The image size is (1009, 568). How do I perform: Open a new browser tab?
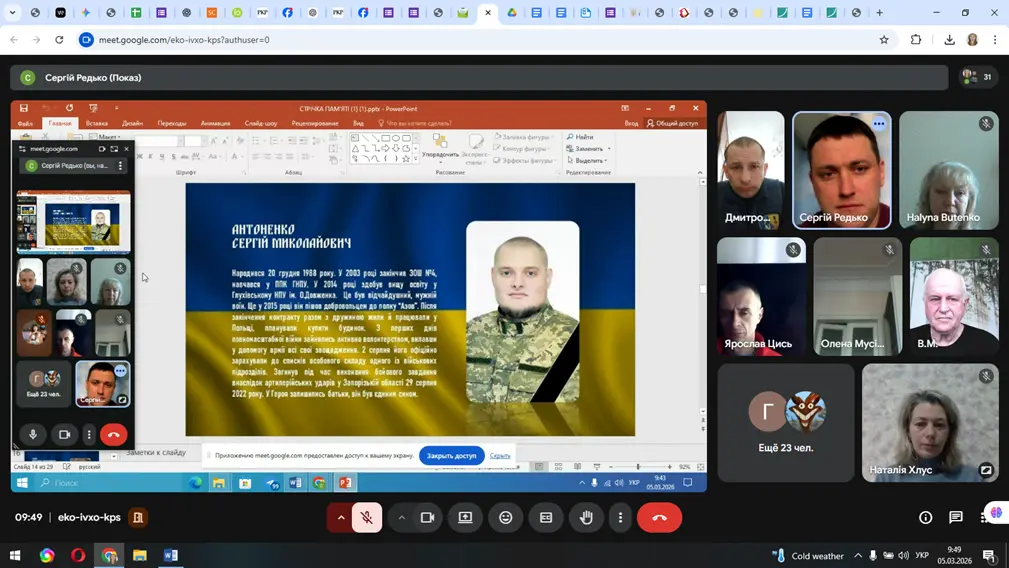point(880,13)
